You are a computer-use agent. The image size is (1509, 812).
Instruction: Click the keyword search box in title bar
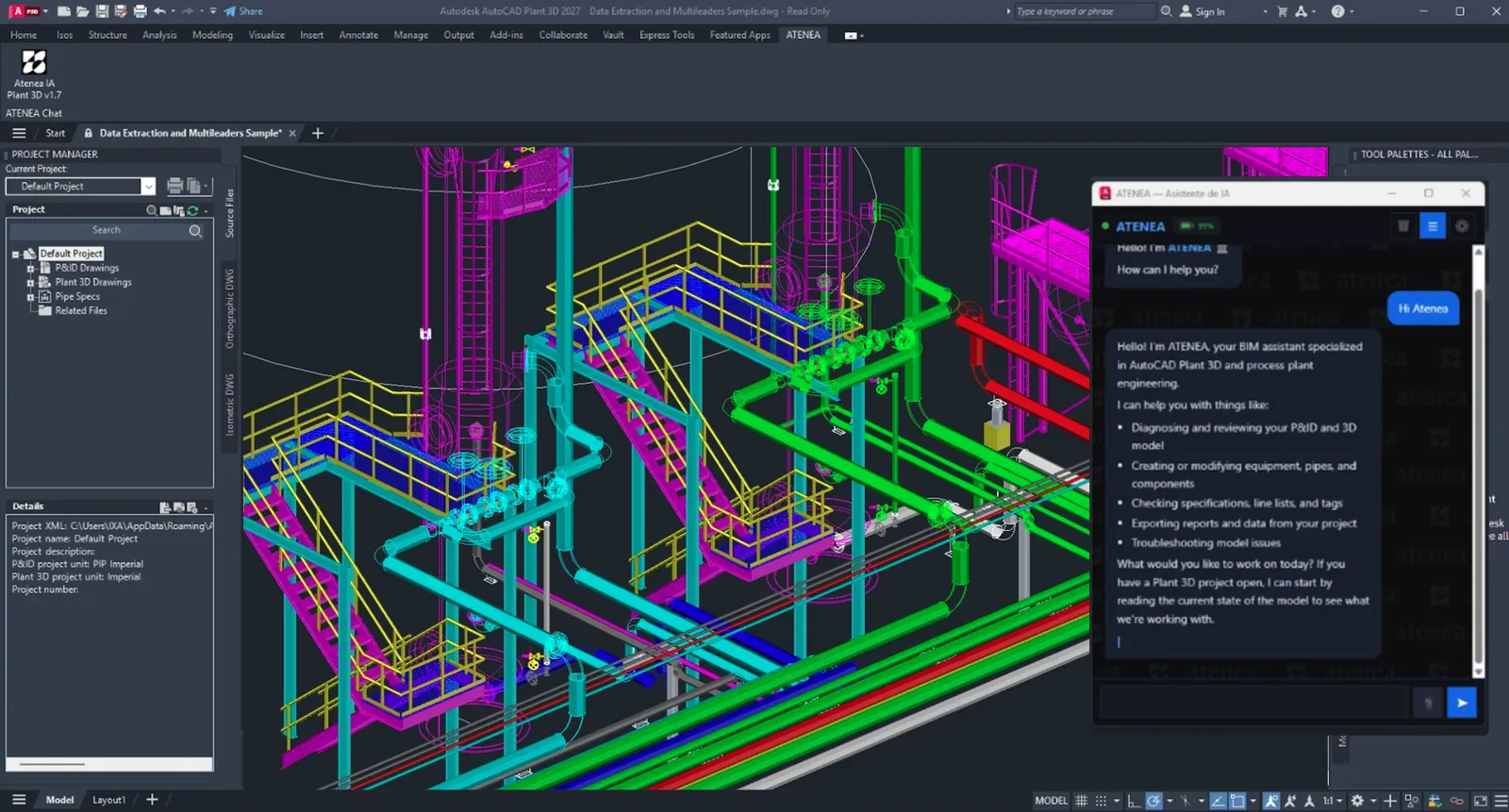click(1085, 11)
